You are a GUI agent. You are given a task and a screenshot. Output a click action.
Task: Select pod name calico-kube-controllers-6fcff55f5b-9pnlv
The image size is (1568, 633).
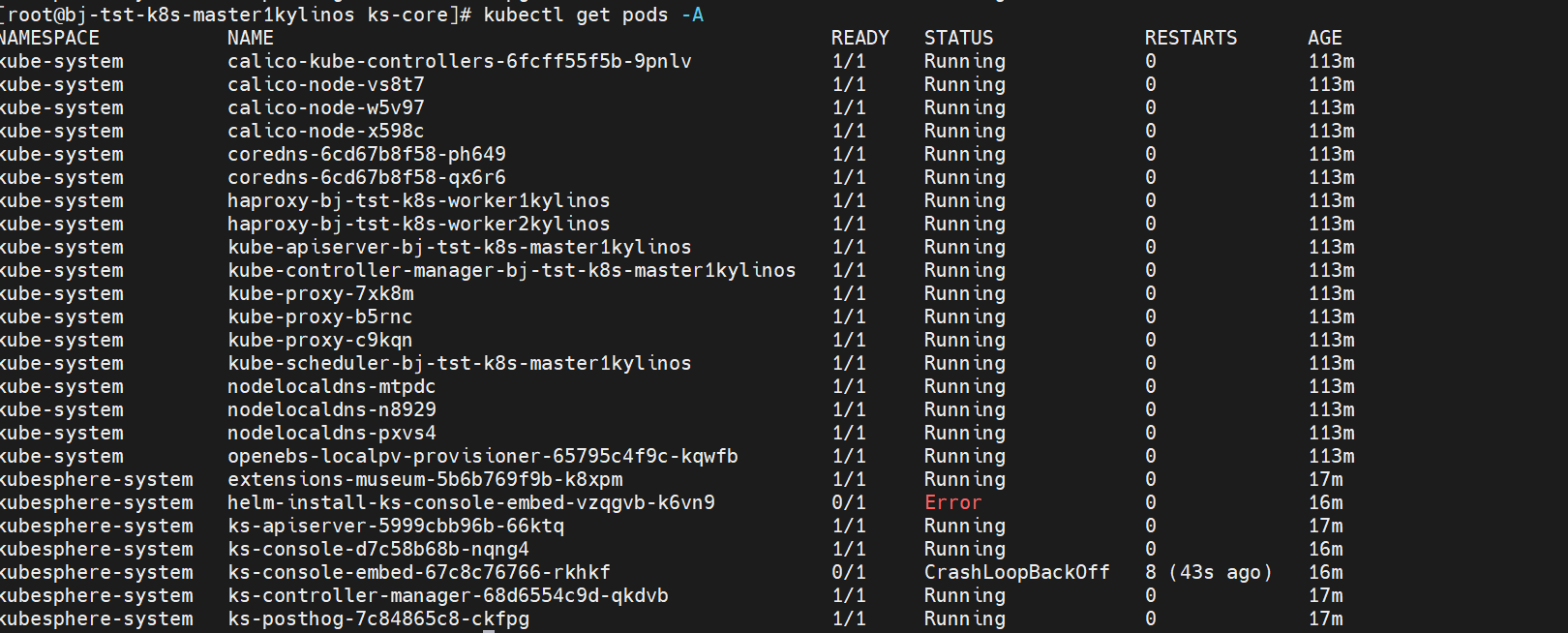pyautogui.click(x=459, y=61)
